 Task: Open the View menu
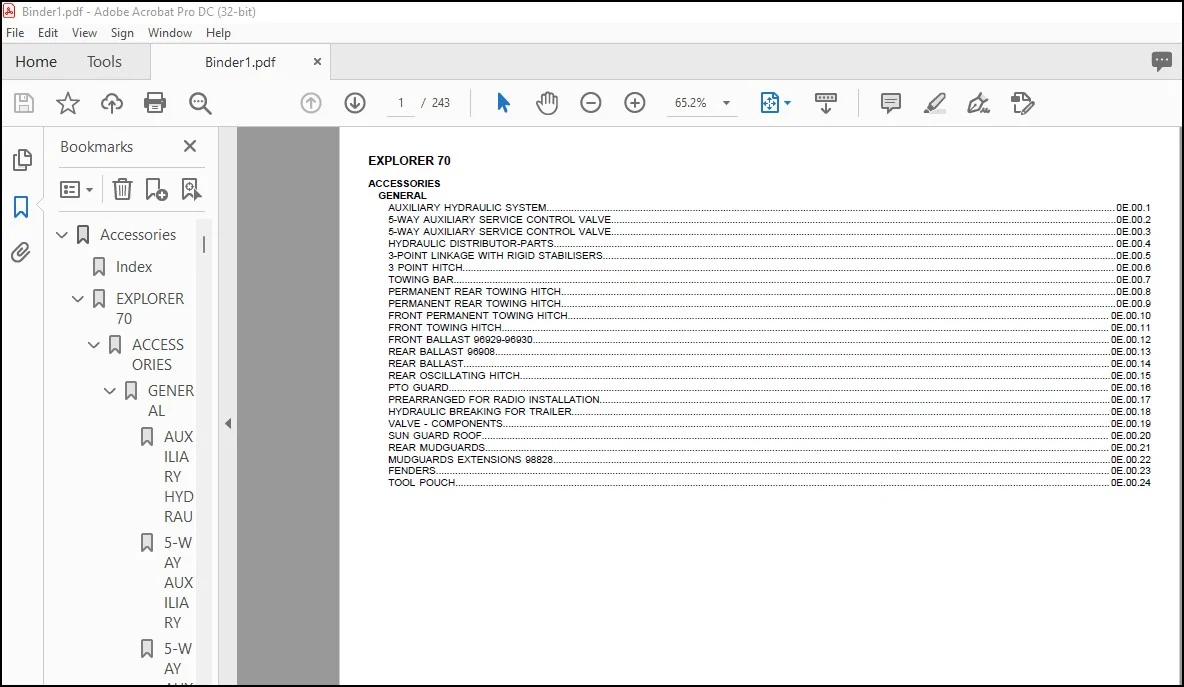click(84, 32)
